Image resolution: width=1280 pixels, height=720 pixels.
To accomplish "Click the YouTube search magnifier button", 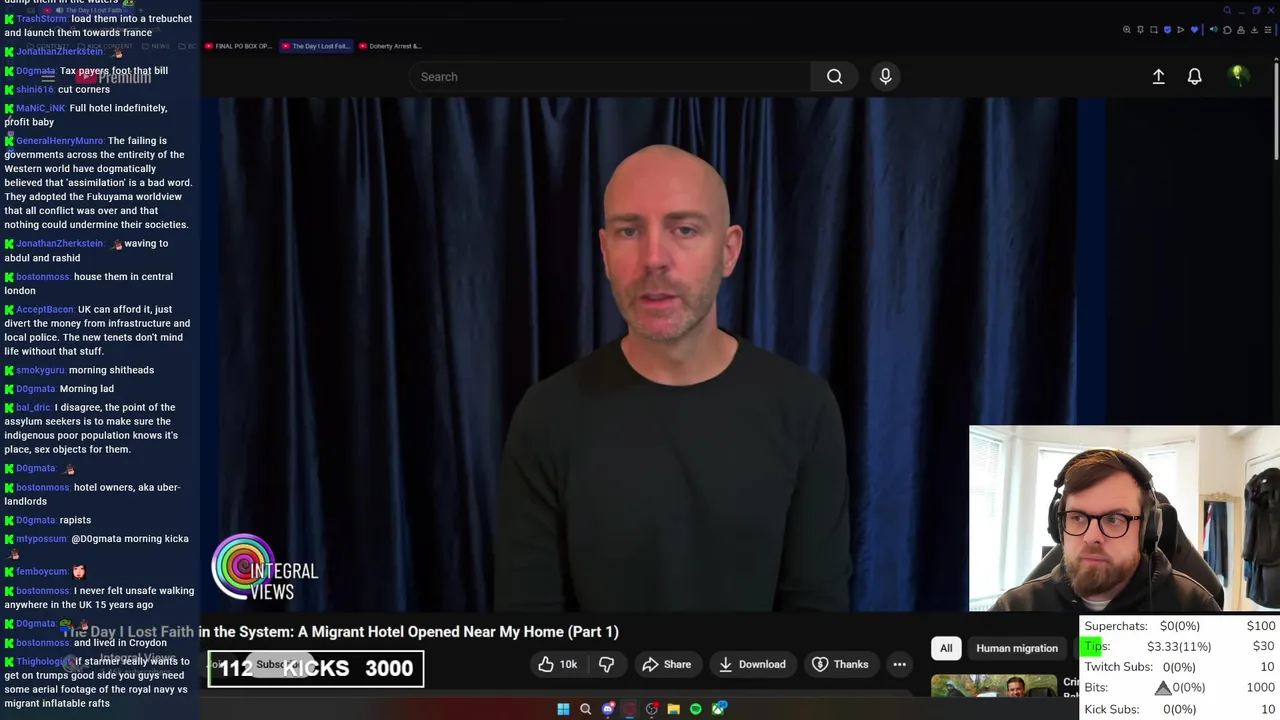I will [x=834, y=76].
